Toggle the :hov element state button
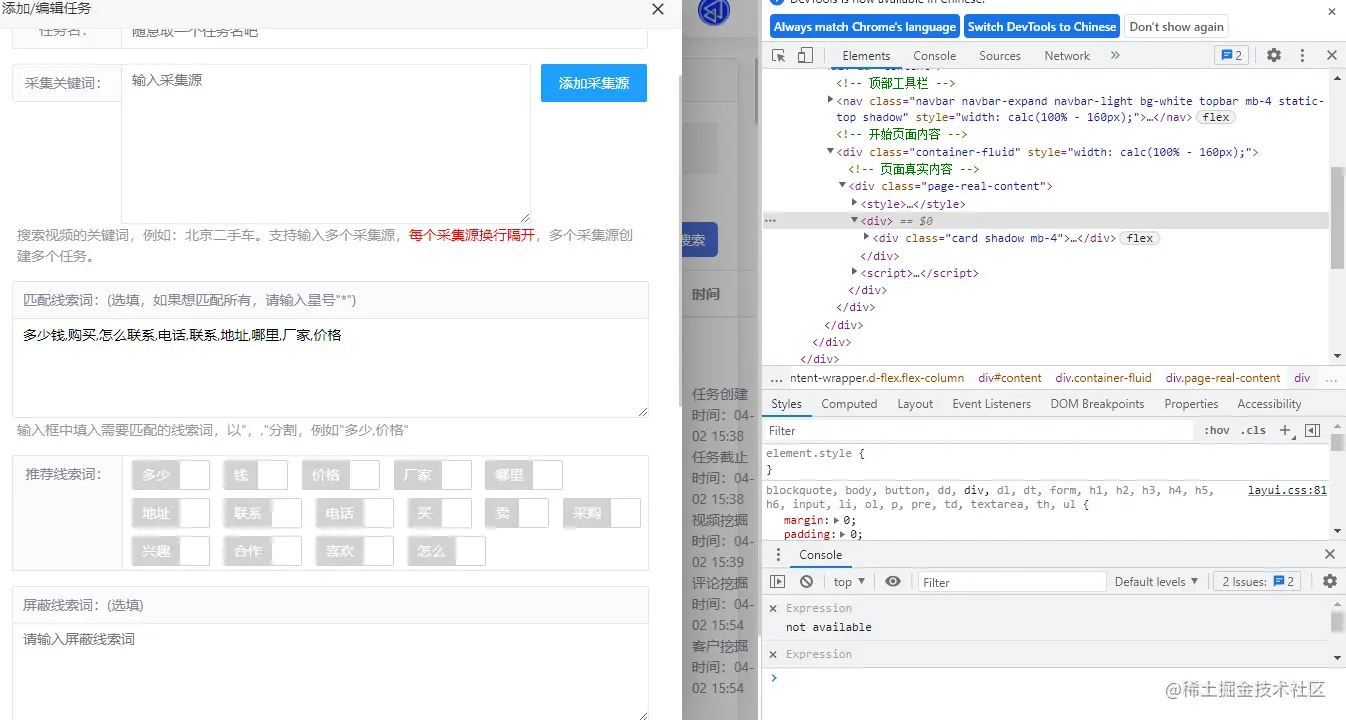The width and height of the screenshot is (1346, 720). tap(1217, 430)
